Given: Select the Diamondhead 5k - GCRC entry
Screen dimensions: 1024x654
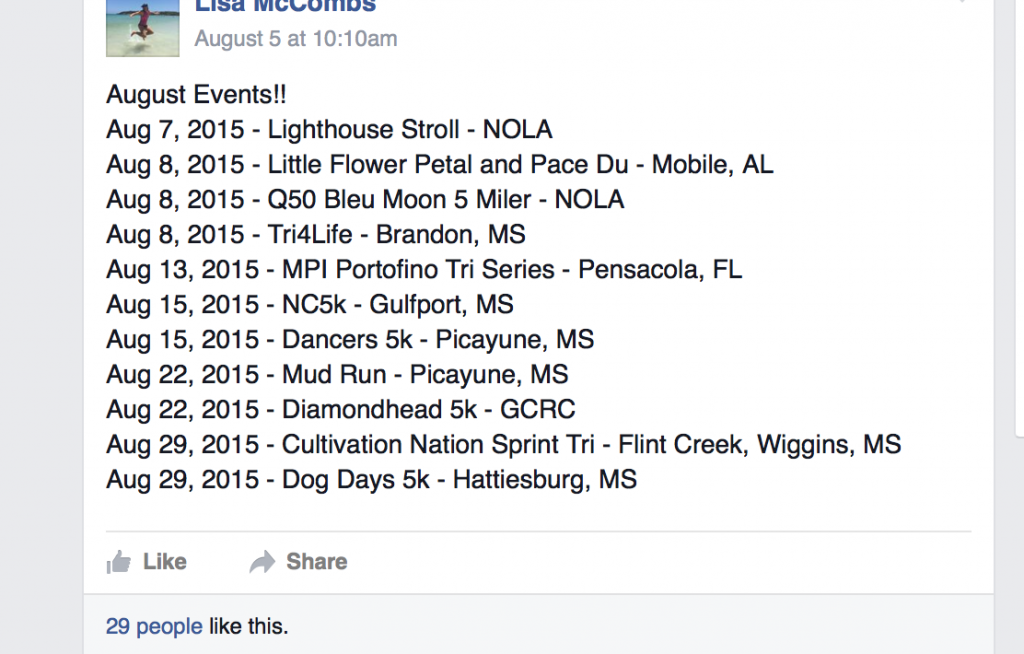Looking at the screenshot, I should coord(340,410).
